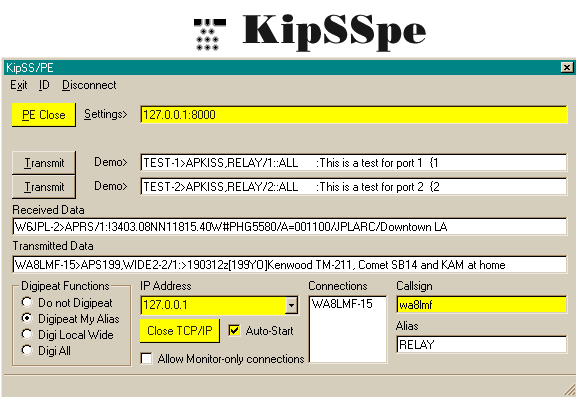Expand the IP Address dropdown arrow
Image resolution: width=579 pixels, height=398 pixels.
[291, 305]
